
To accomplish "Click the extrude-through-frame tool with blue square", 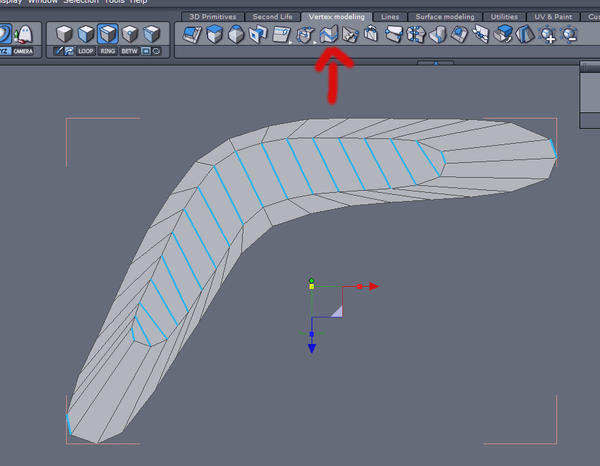I will [x=258, y=34].
